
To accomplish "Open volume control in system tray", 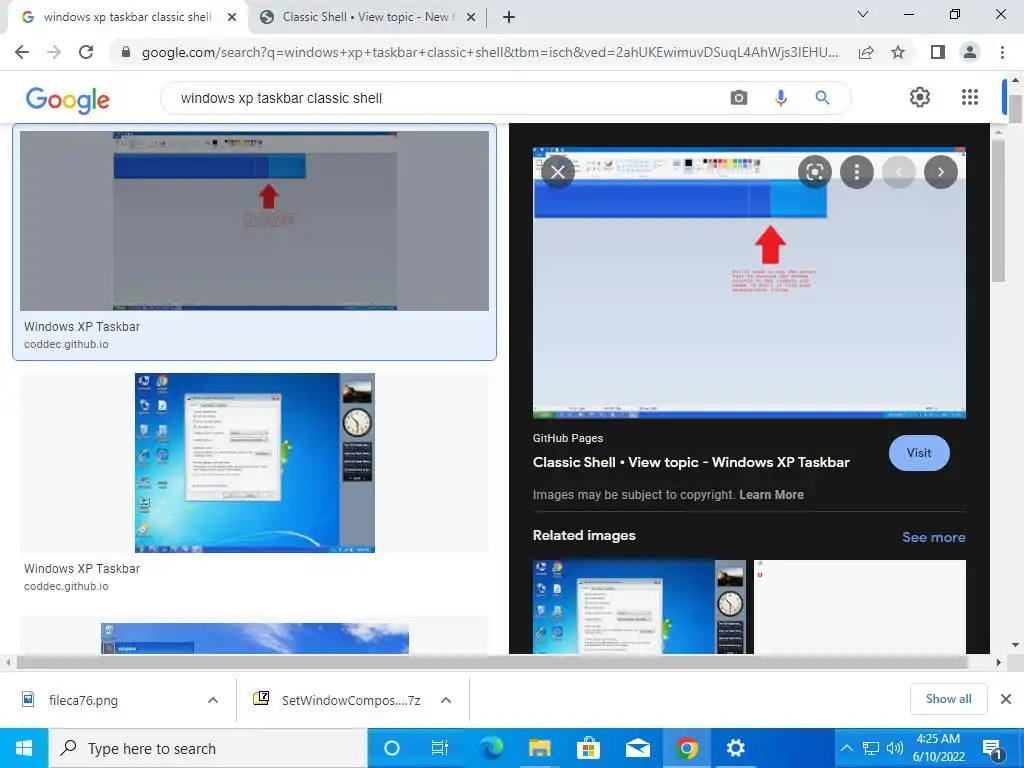I will coord(895,748).
